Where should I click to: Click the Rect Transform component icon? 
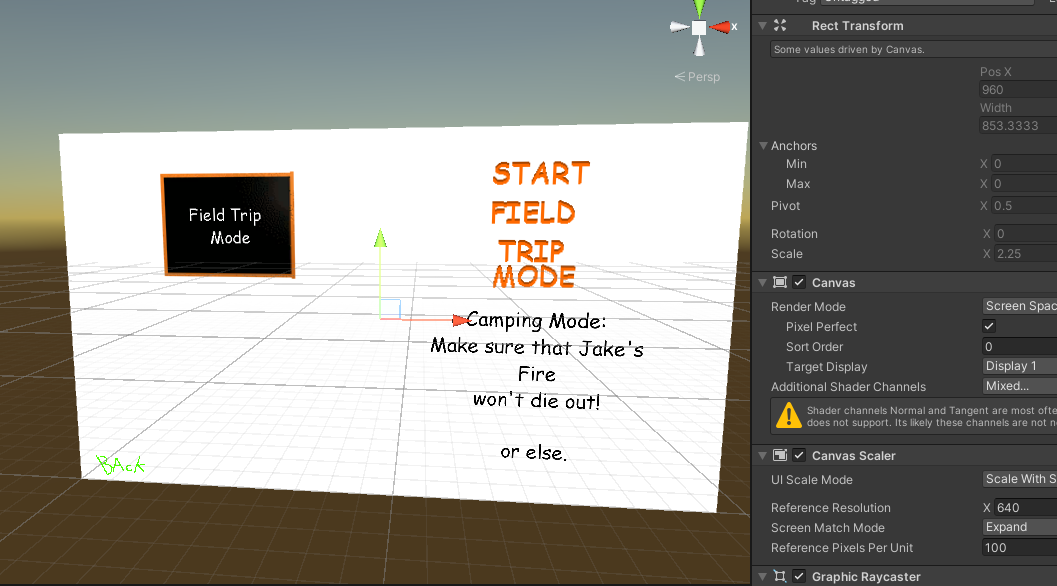click(x=780, y=26)
